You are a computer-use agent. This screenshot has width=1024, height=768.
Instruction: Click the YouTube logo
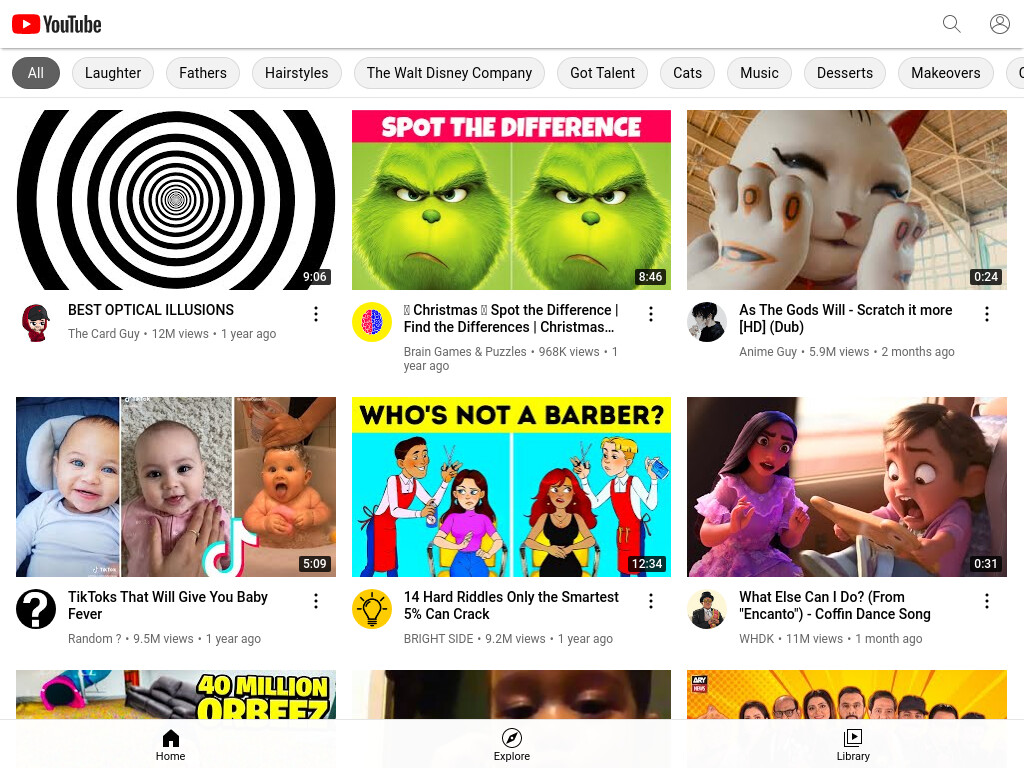(x=57, y=24)
